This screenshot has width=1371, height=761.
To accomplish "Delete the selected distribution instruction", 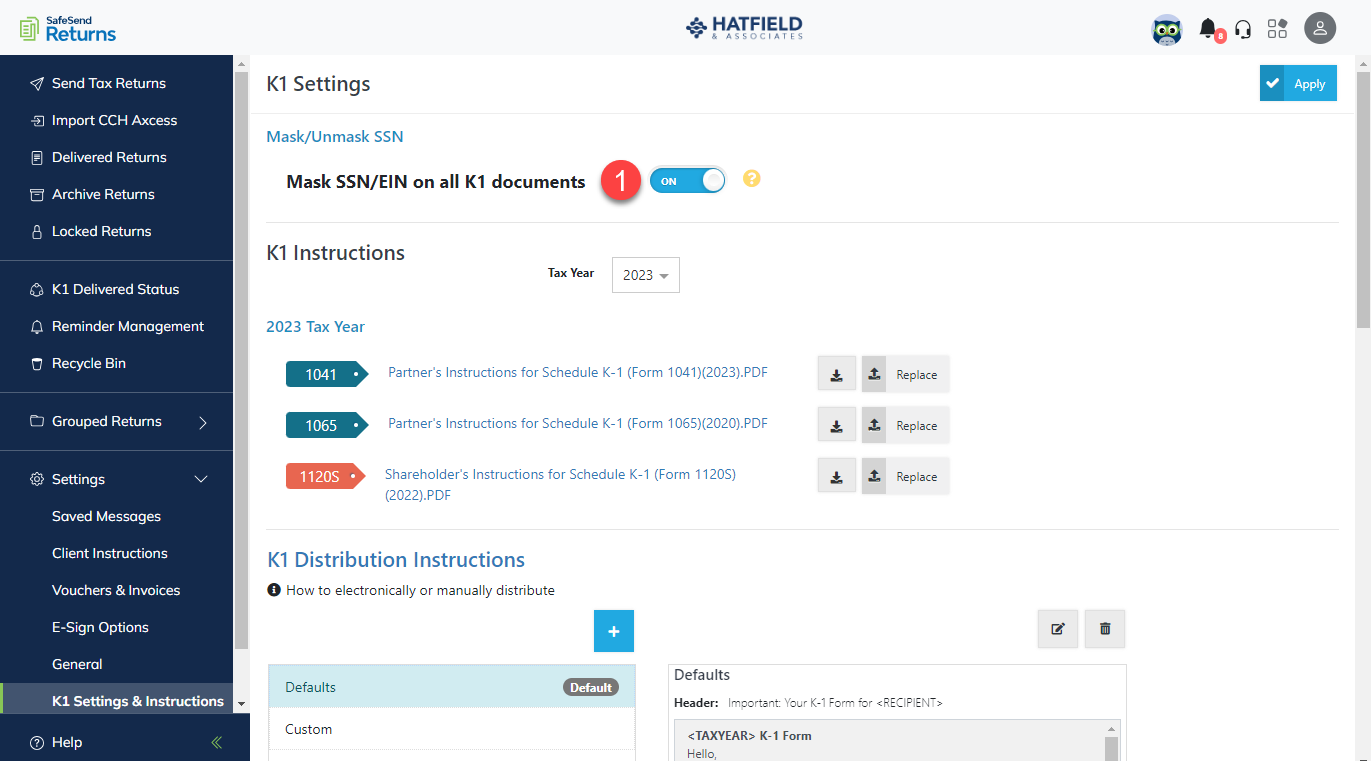I will 1105,629.
